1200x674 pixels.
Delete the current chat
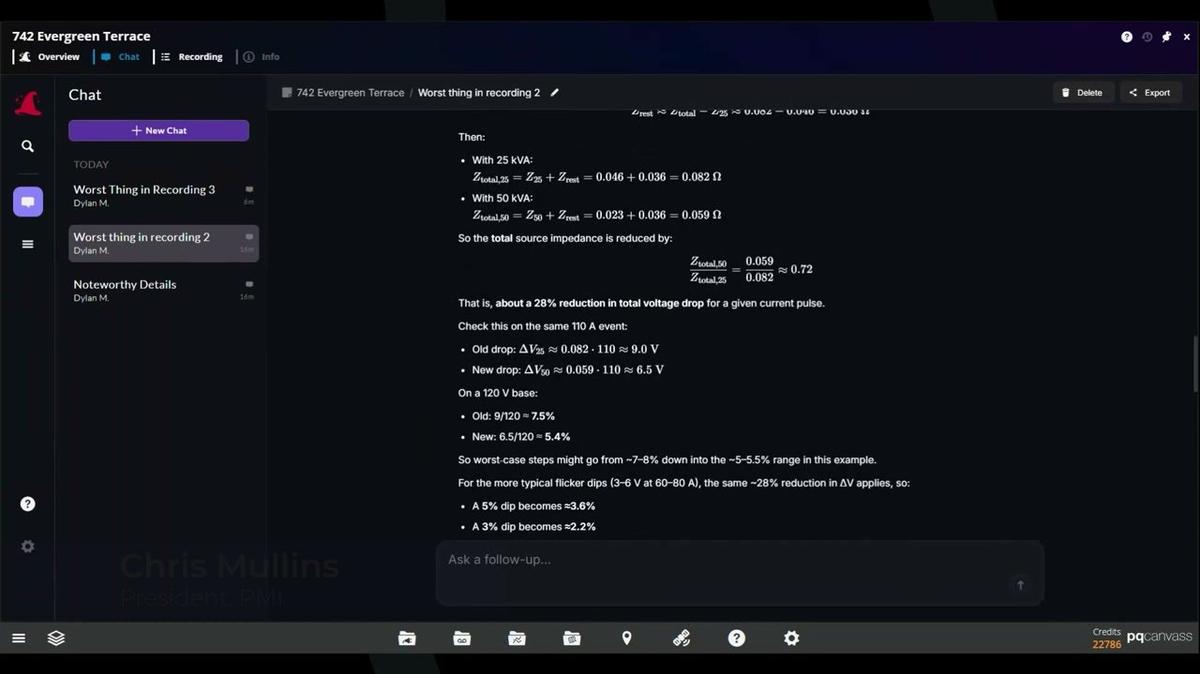click(1082, 93)
